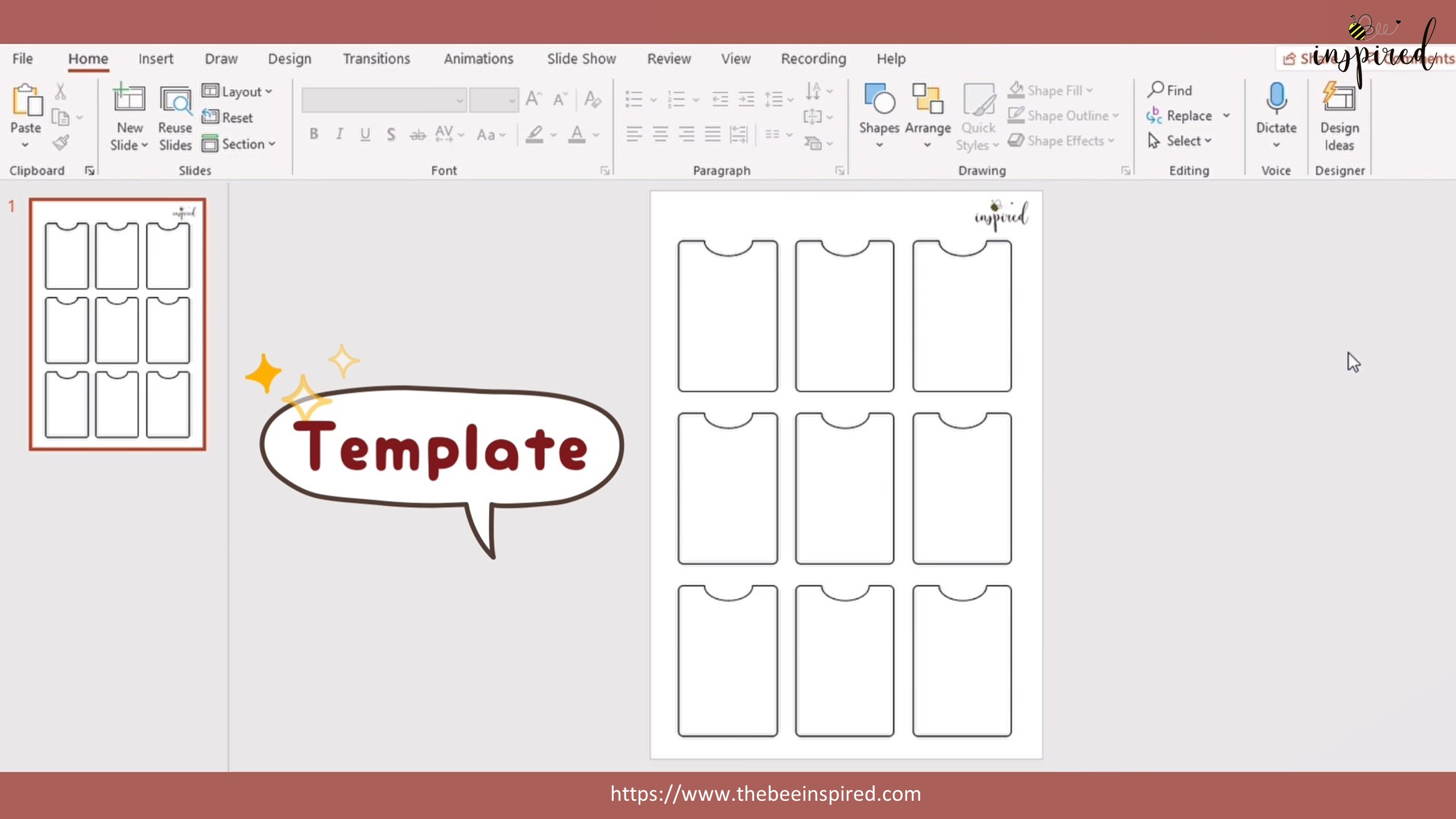Image resolution: width=1456 pixels, height=819 pixels.
Task: Click the bullets list icon
Action: (634, 100)
